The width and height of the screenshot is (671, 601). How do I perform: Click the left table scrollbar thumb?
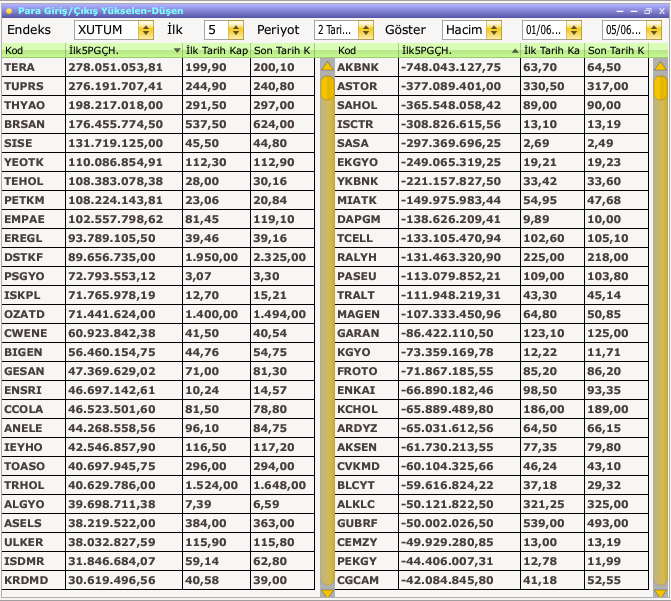327,88
